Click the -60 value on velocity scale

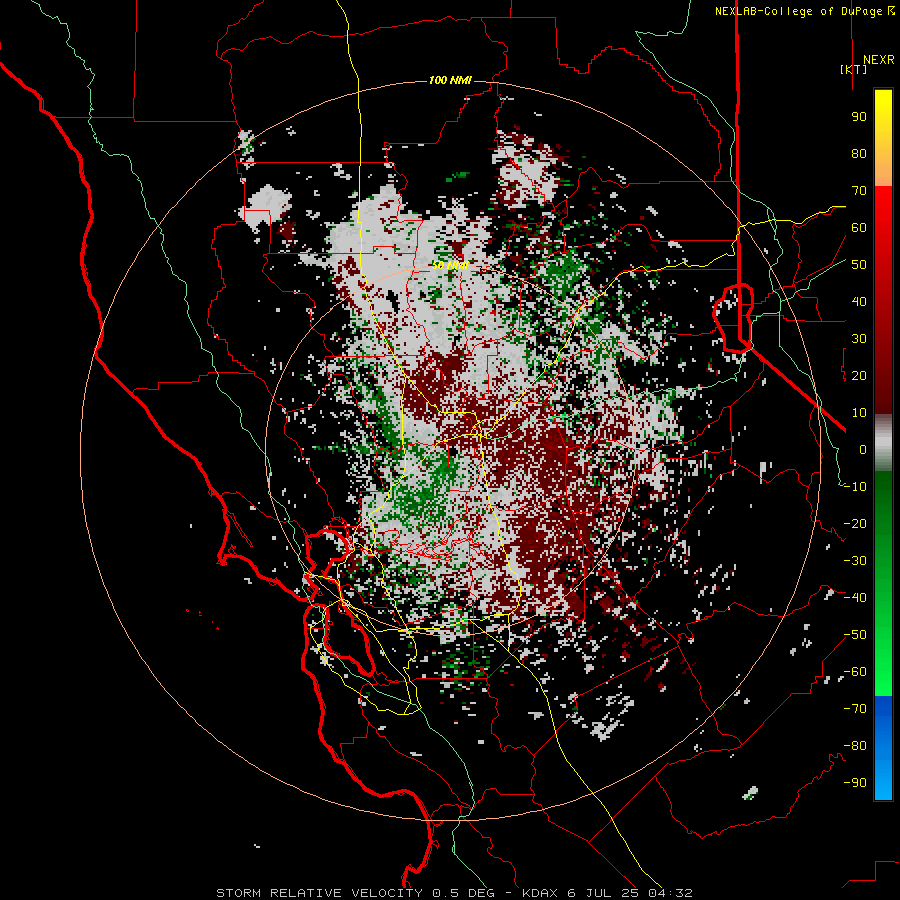tap(855, 672)
